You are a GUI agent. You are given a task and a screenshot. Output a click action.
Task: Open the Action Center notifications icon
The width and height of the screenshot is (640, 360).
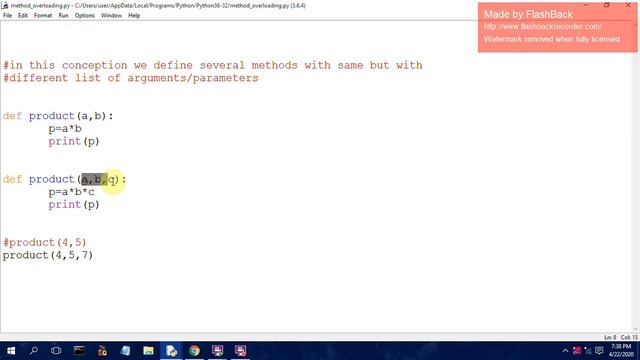point(599,351)
